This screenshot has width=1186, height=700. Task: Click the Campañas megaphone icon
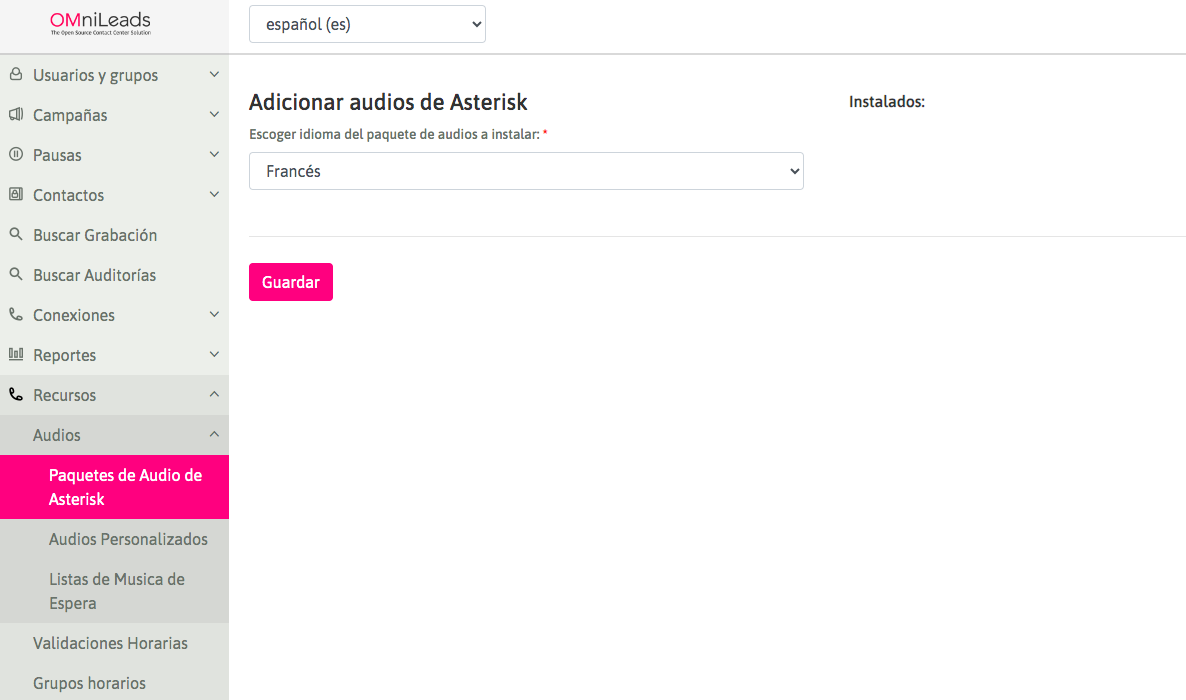pos(15,115)
